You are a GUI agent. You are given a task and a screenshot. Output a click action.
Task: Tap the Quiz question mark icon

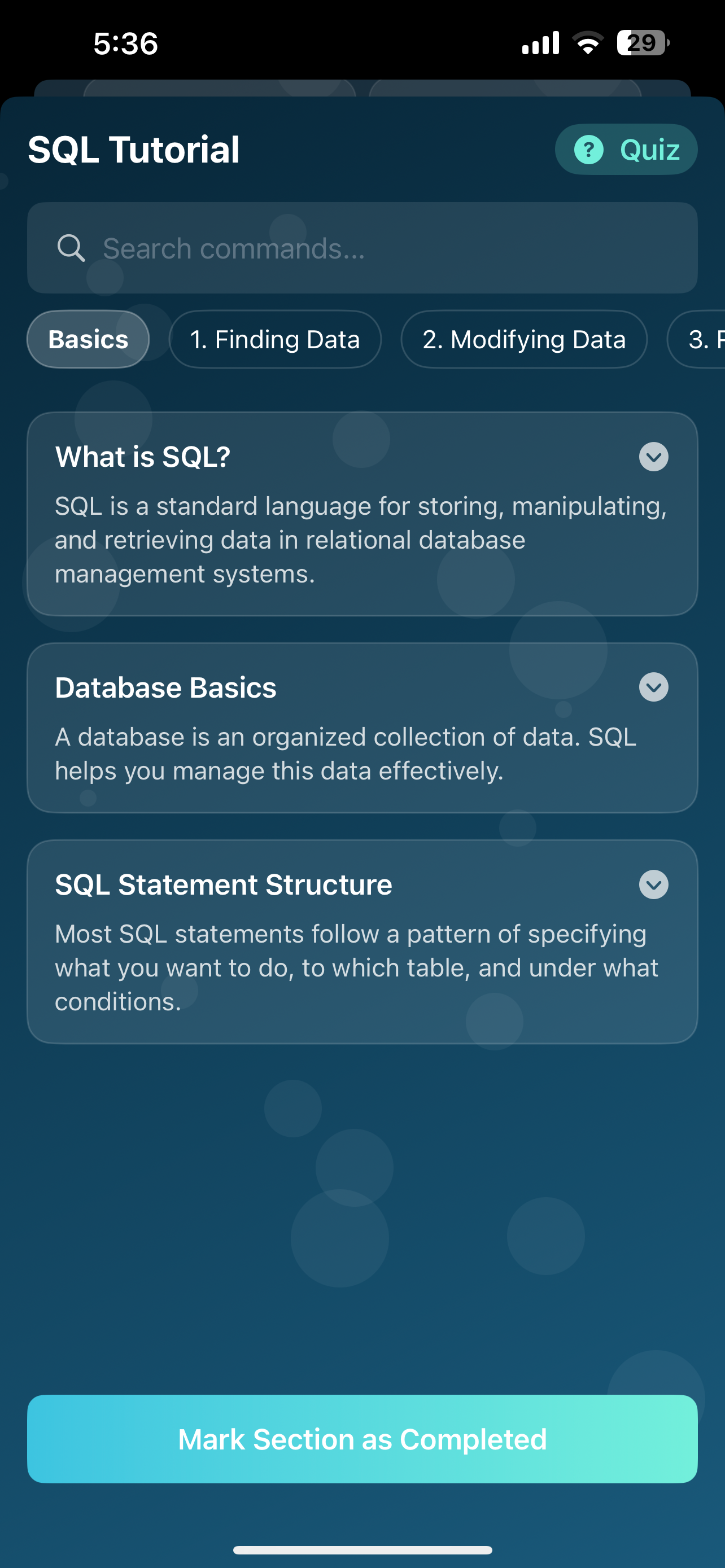(589, 150)
